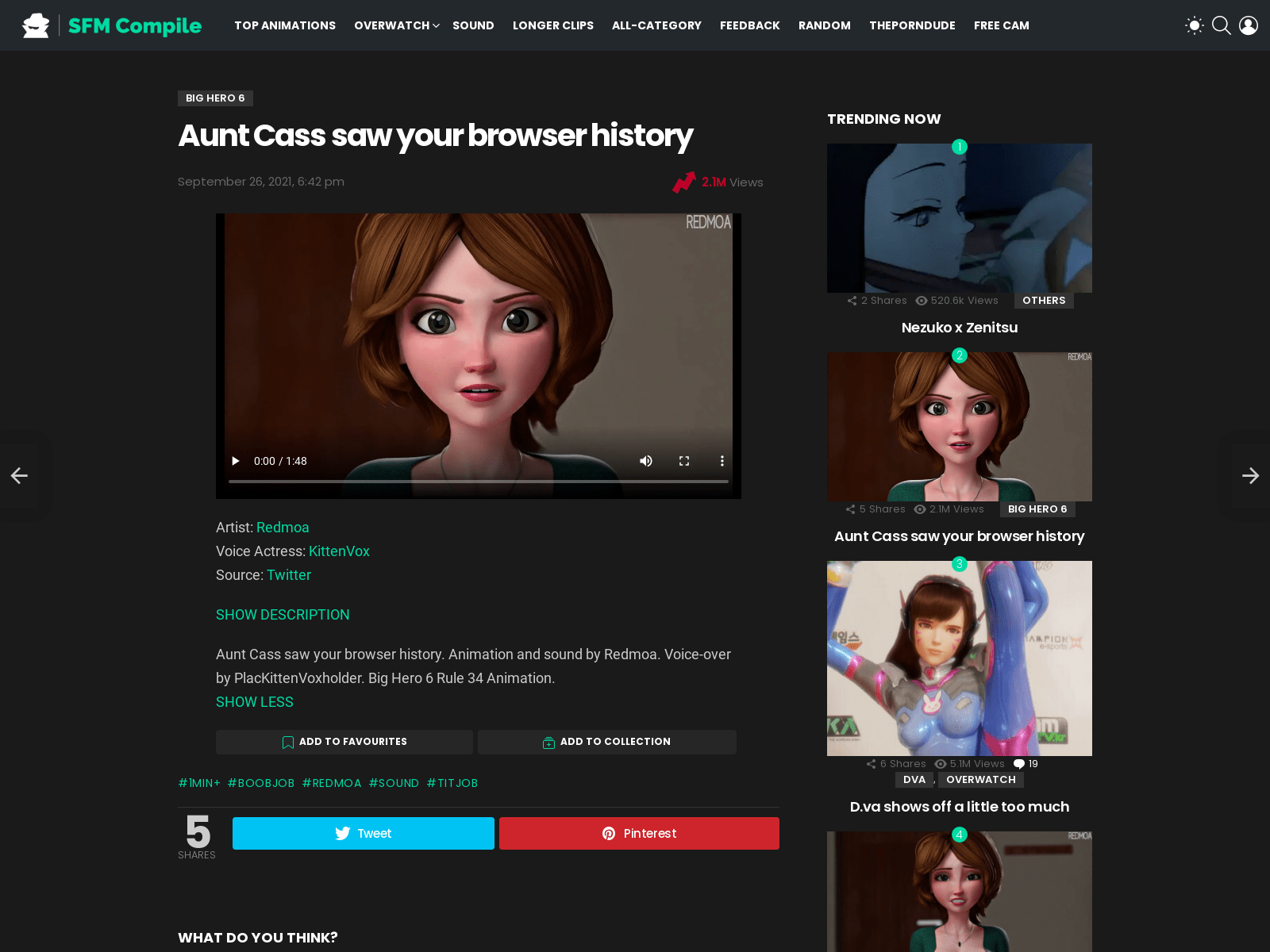Click Add to Favourites button

pos(344,742)
